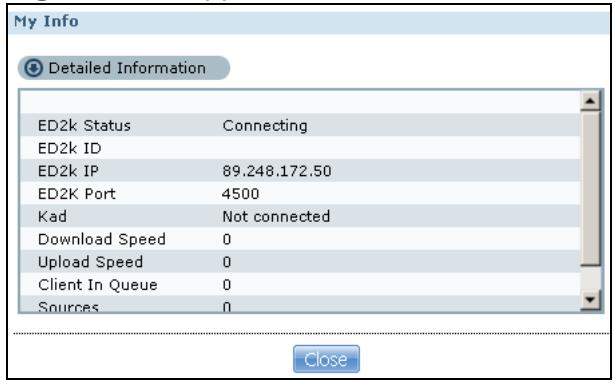Select the 'ED2k IP' label
Screen dimensions: 615x385
click(68, 171)
